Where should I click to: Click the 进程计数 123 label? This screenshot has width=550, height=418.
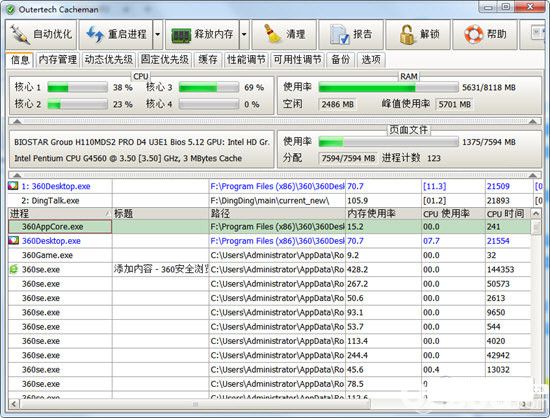(411, 158)
